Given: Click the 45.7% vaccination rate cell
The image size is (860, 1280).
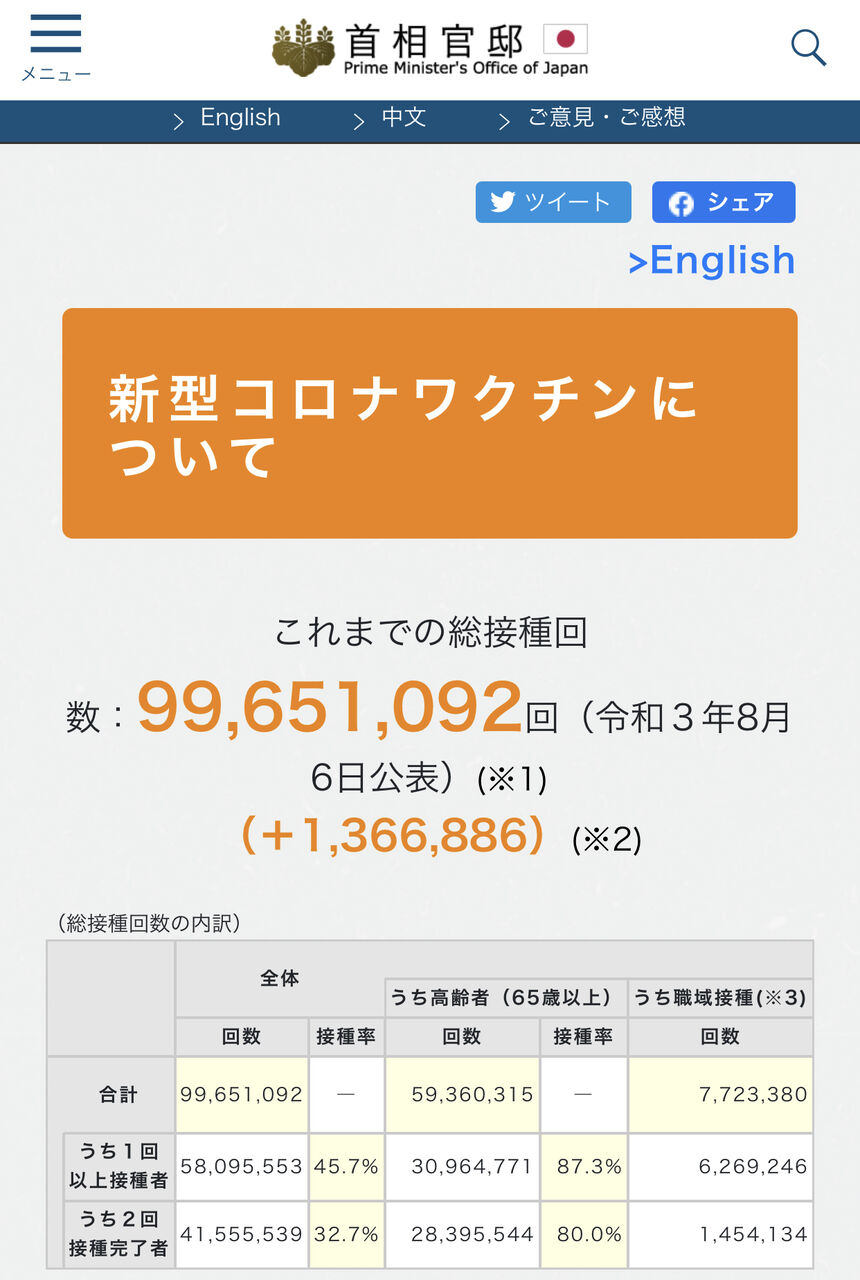Looking at the screenshot, I should point(347,1166).
